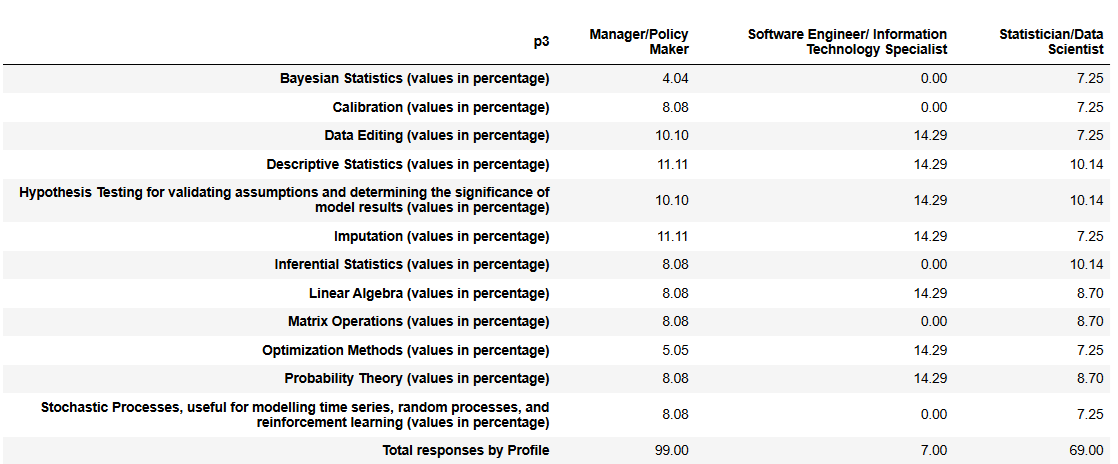Click the Hypothesis Testing row label
The image size is (1118, 464).
(284, 200)
